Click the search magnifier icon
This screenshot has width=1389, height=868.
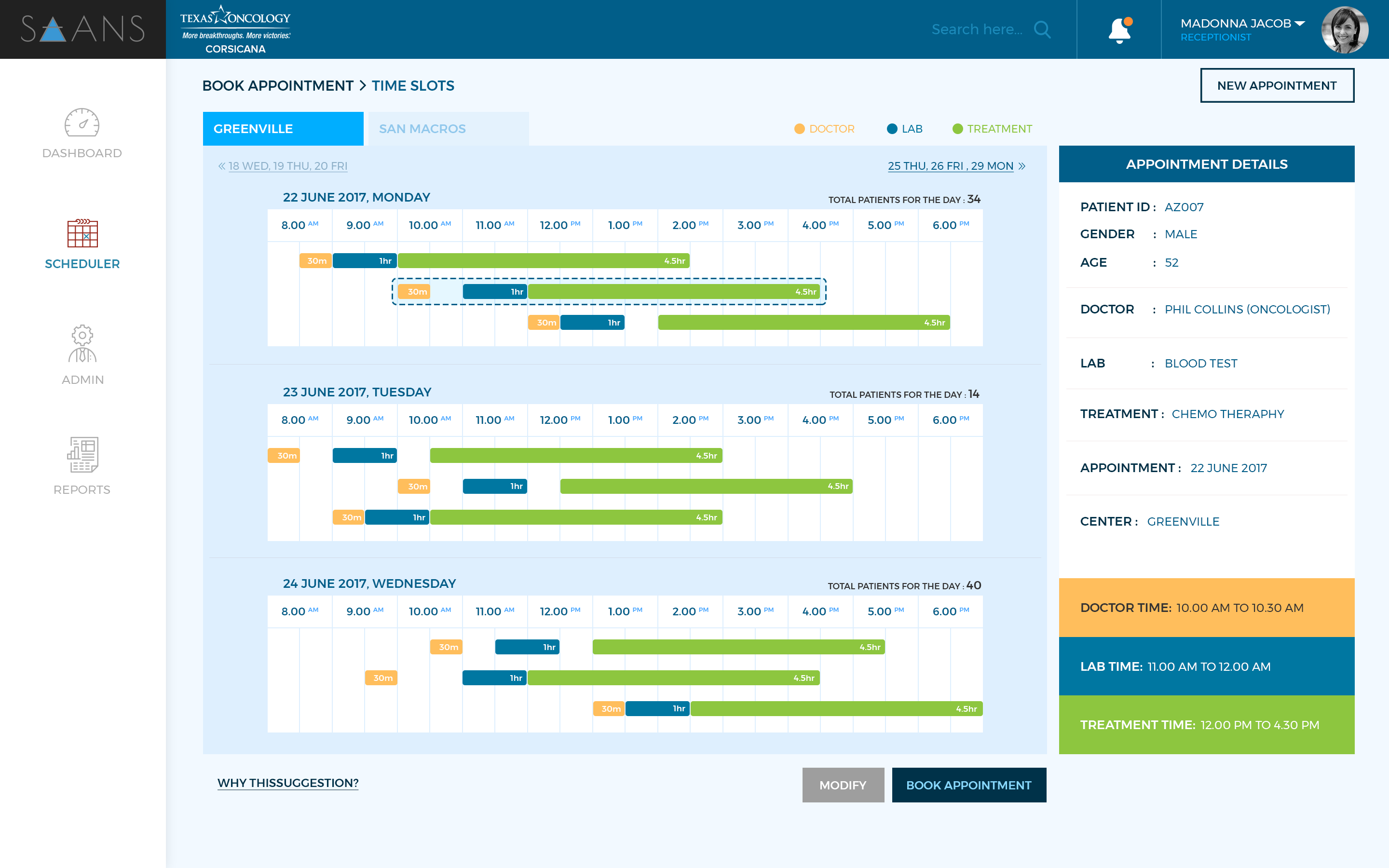point(1042,29)
